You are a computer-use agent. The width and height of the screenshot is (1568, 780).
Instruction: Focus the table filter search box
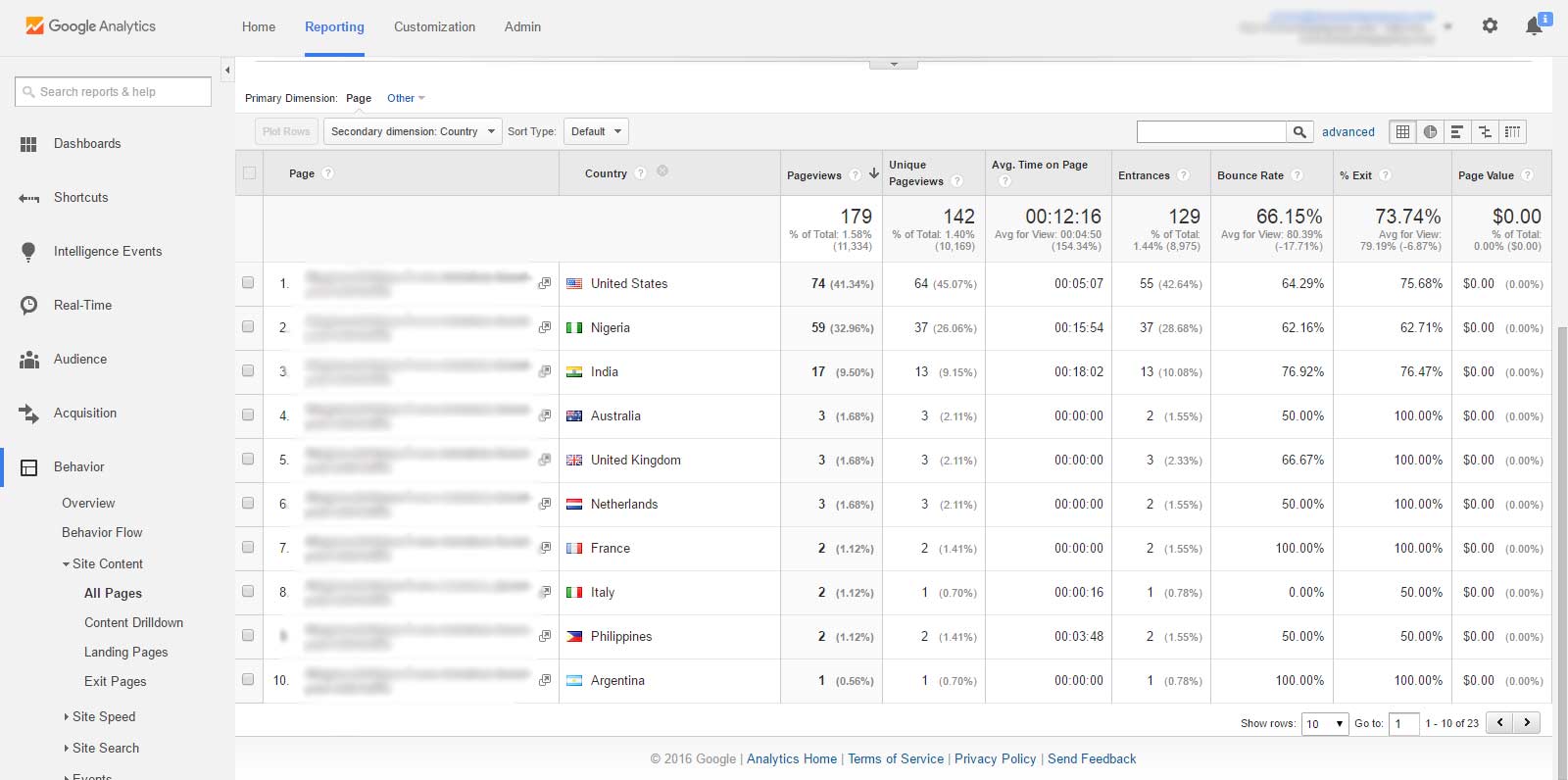1211,131
